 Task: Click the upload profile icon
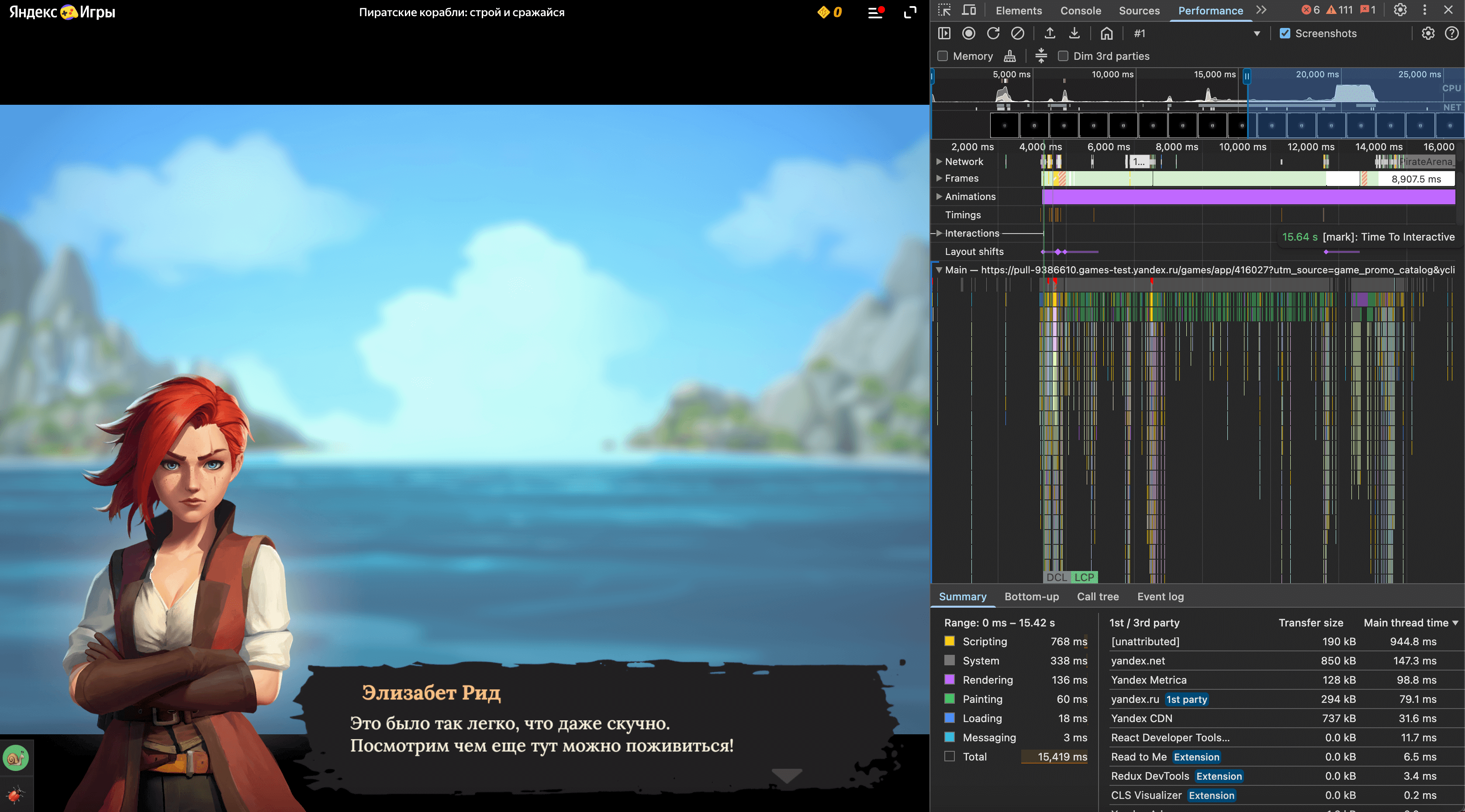(x=1050, y=34)
